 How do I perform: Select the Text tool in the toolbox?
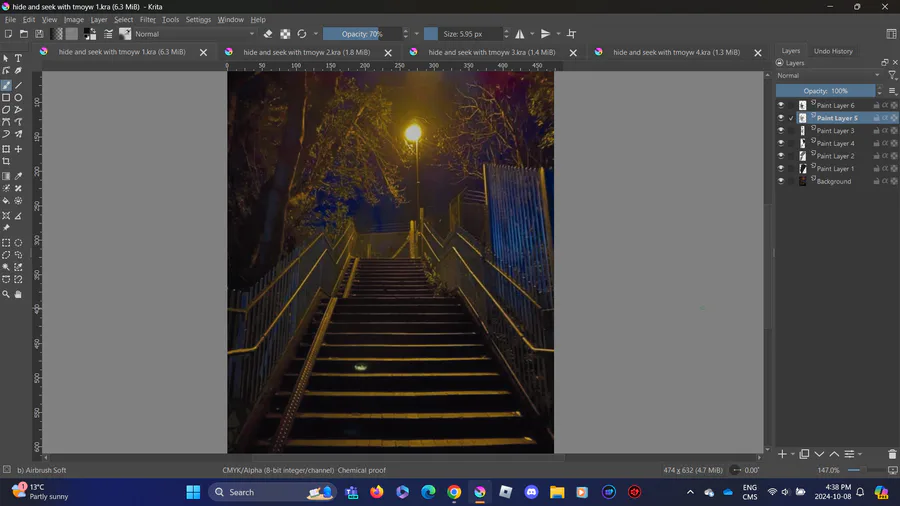point(18,59)
